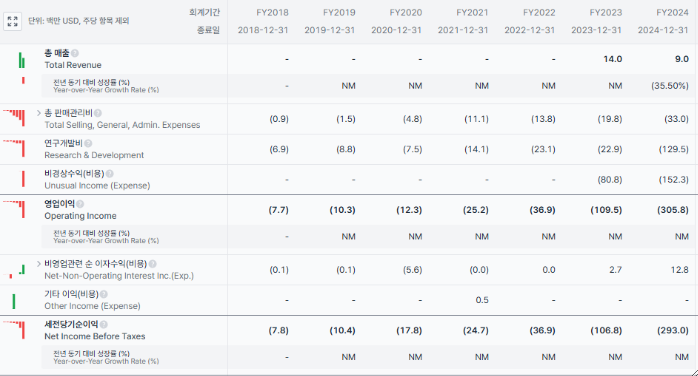Click FY2024 pre-tax income (293.0)

click(x=673, y=331)
